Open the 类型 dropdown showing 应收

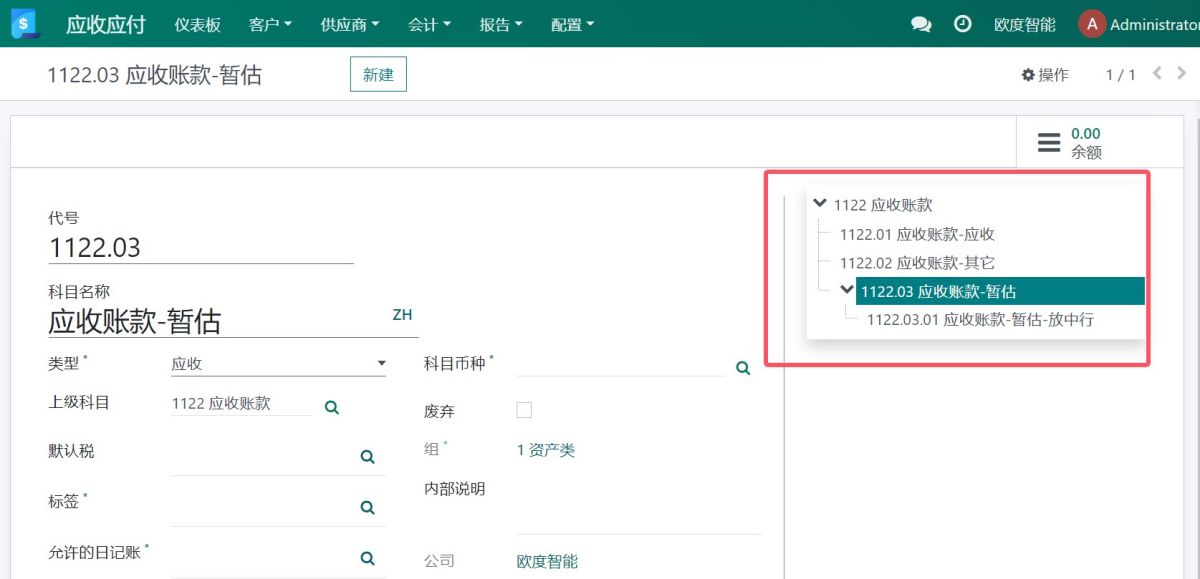click(x=278, y=364)
